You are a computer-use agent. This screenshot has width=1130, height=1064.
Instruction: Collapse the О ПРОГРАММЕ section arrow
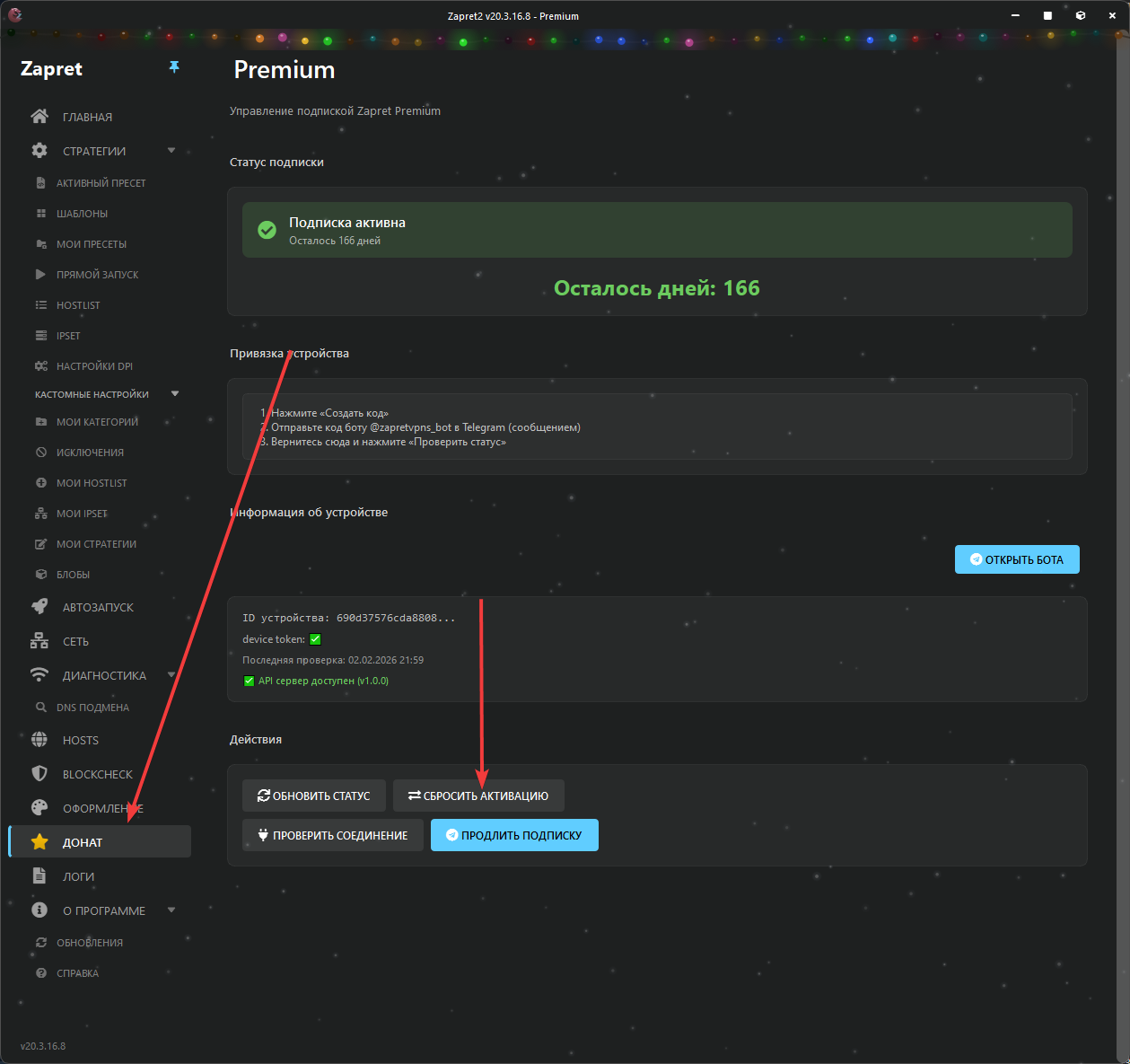coord(171,910)
